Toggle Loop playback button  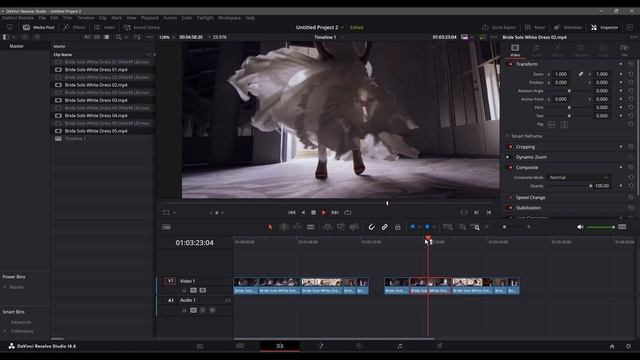coord(348,212)
